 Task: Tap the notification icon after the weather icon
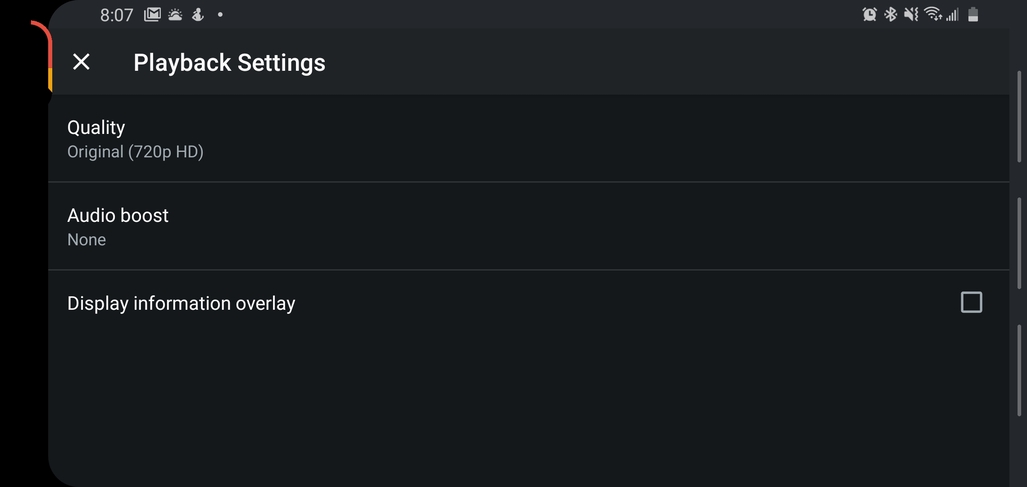click(x=198, y=15)
